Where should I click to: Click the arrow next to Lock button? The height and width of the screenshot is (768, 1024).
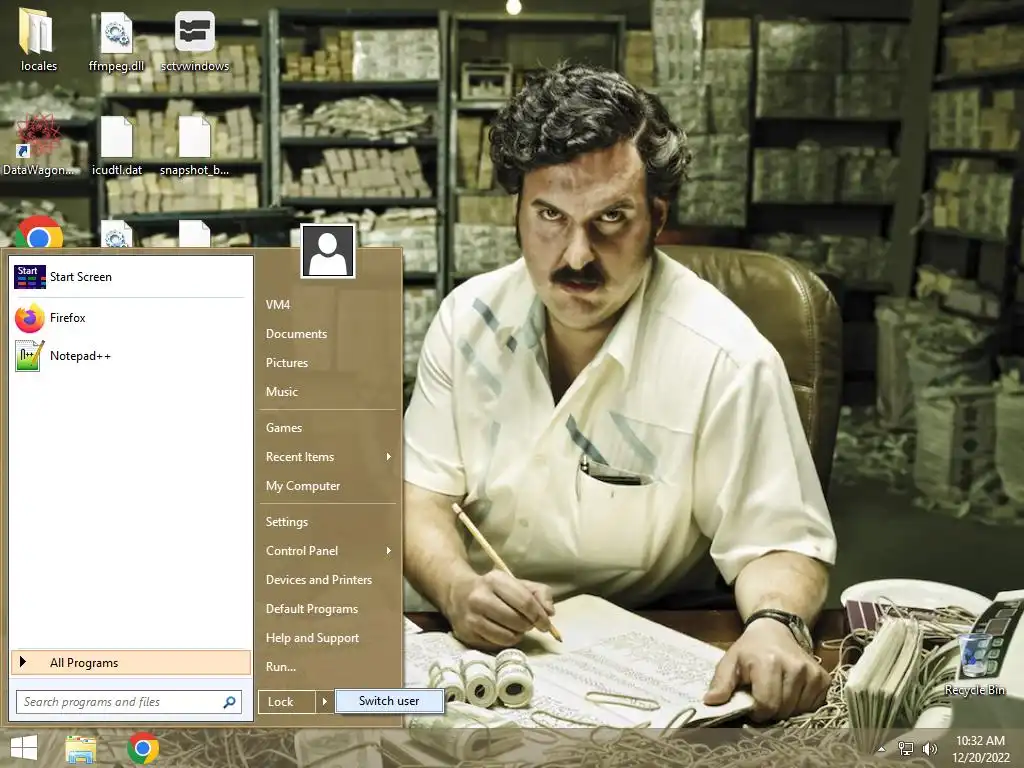(x=325, y=702)
